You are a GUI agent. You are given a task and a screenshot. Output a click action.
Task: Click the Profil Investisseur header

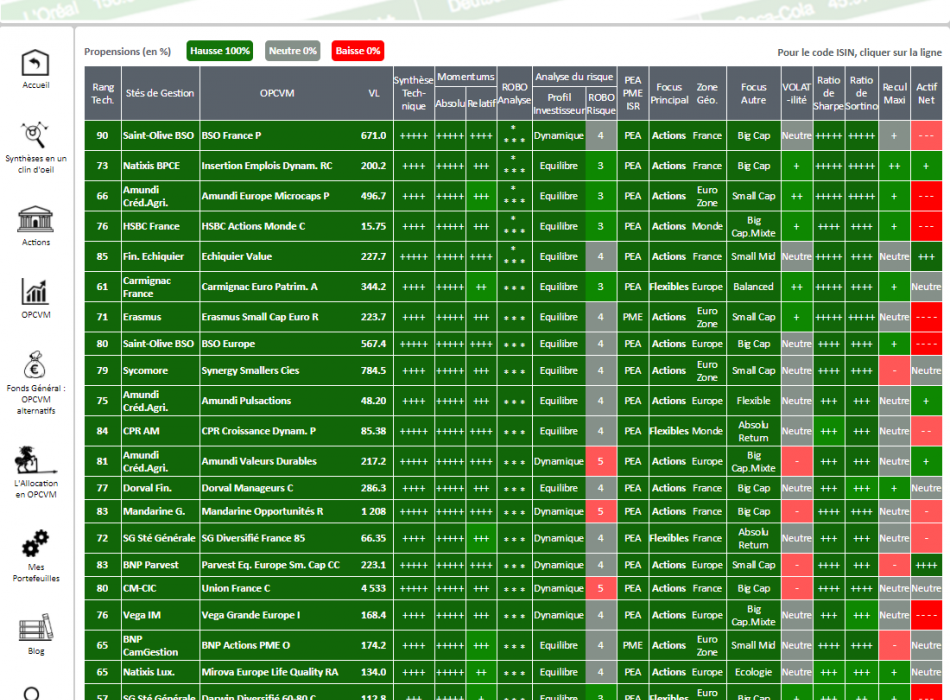[x=559, y=104]
